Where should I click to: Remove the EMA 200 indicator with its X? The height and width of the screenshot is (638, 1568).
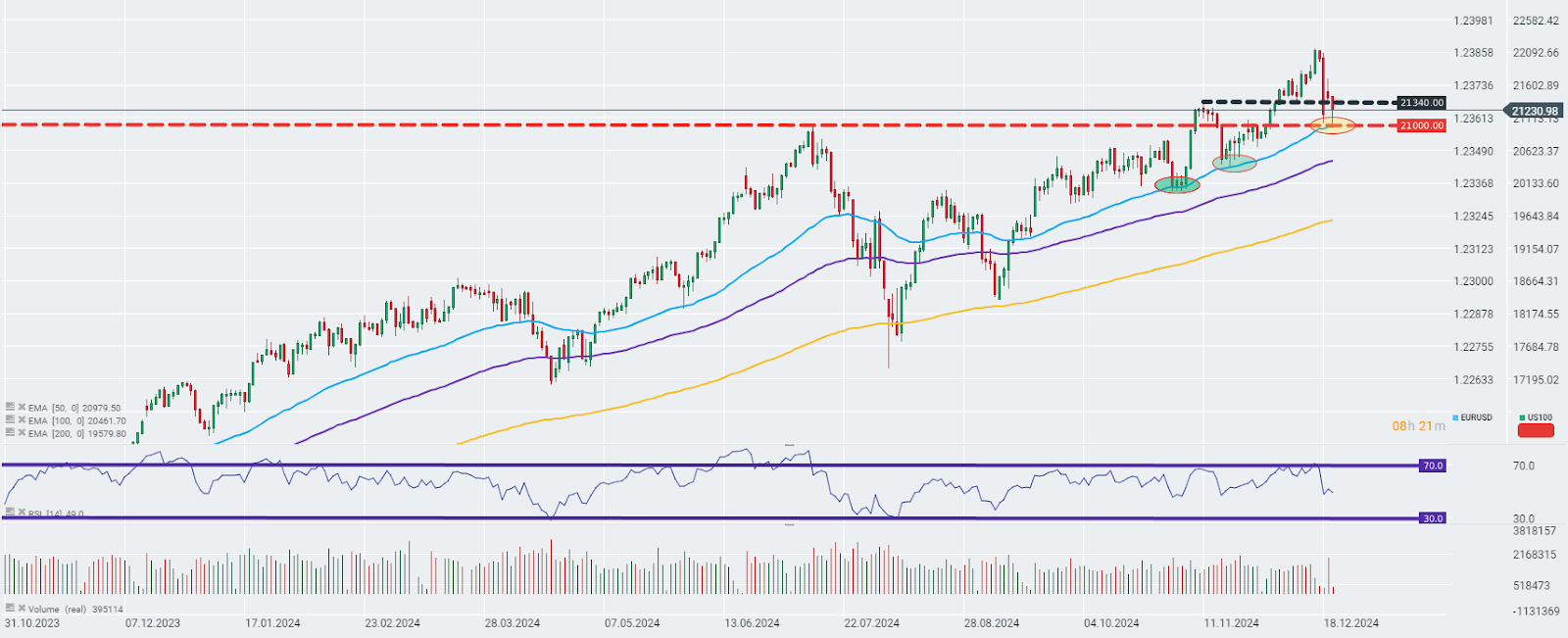coord(22,433)
